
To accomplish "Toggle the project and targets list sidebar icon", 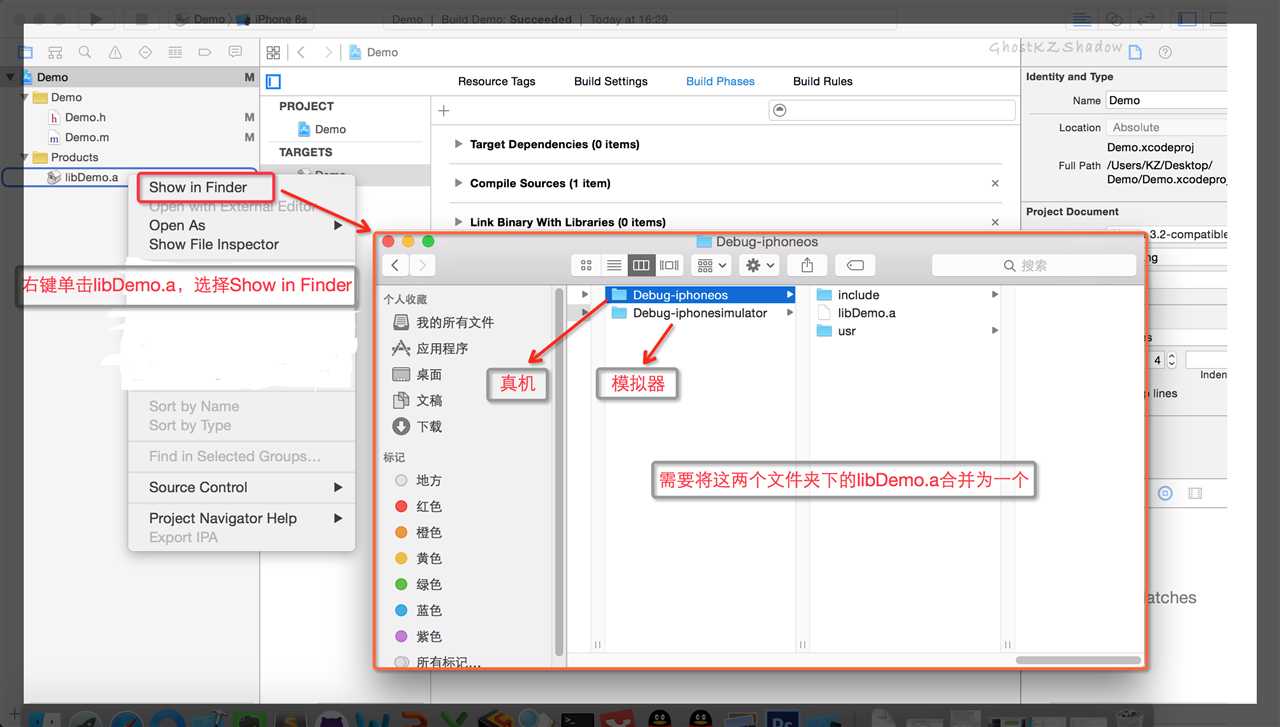I will pyautogui.click(x=273, y=82).
